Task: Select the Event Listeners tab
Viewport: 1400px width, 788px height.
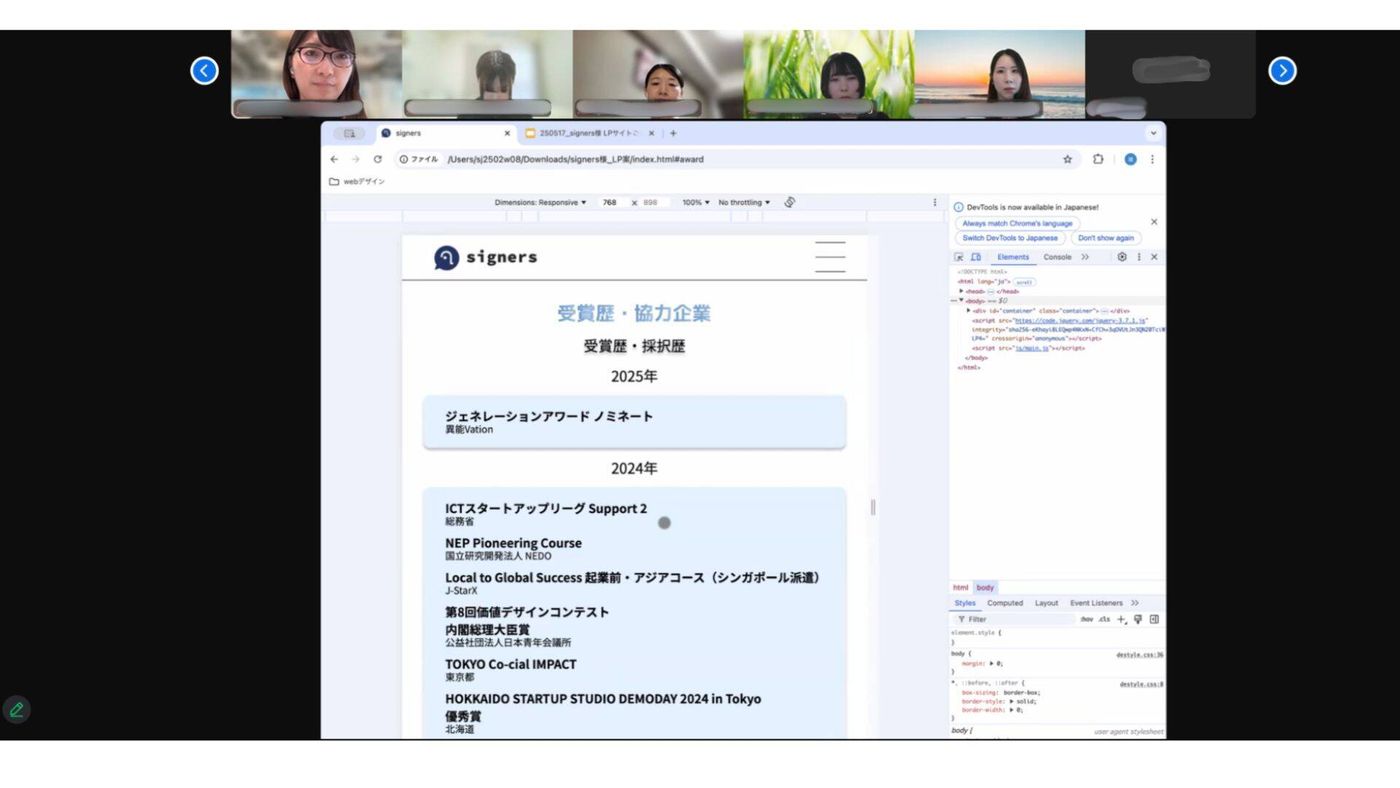Action: (1097, 603)
